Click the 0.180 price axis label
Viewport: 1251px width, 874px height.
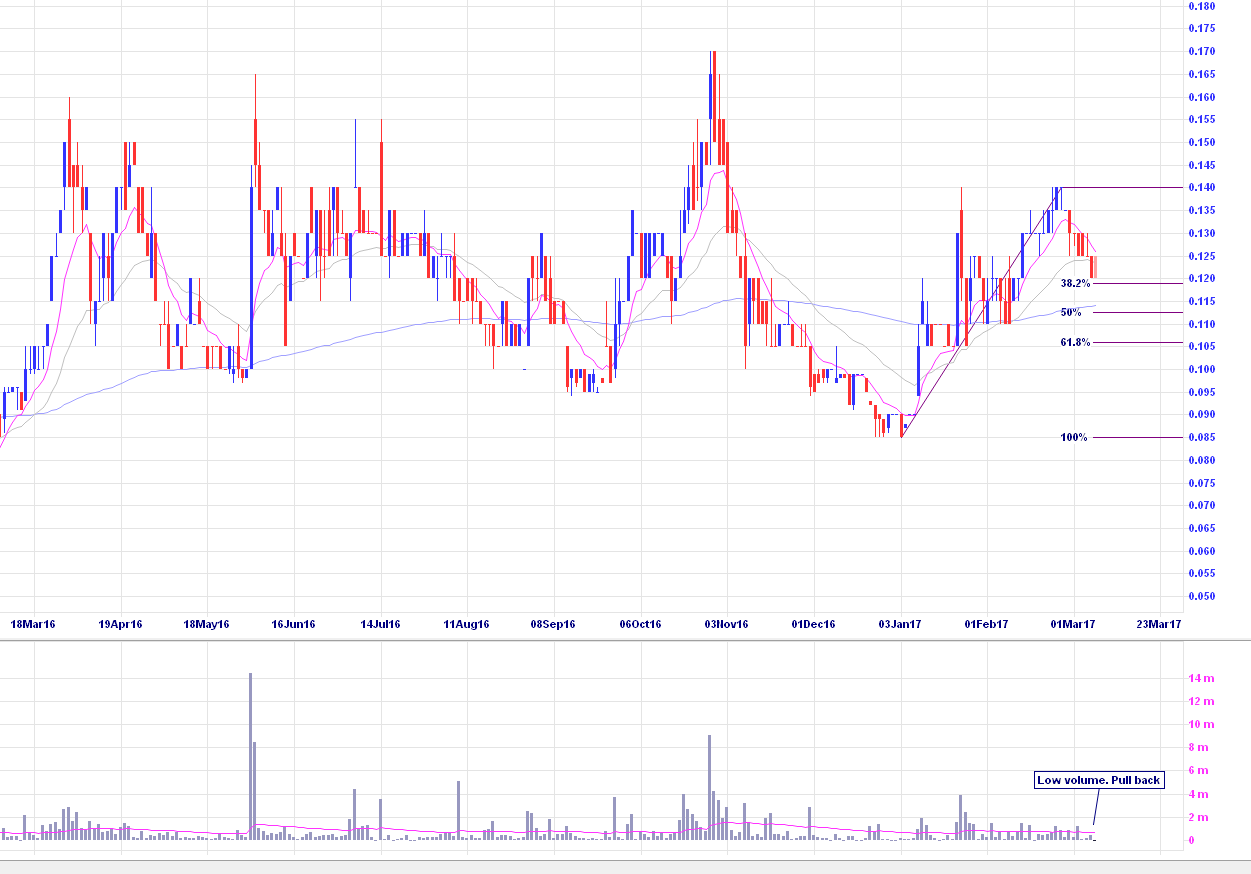coord(1201,6)
